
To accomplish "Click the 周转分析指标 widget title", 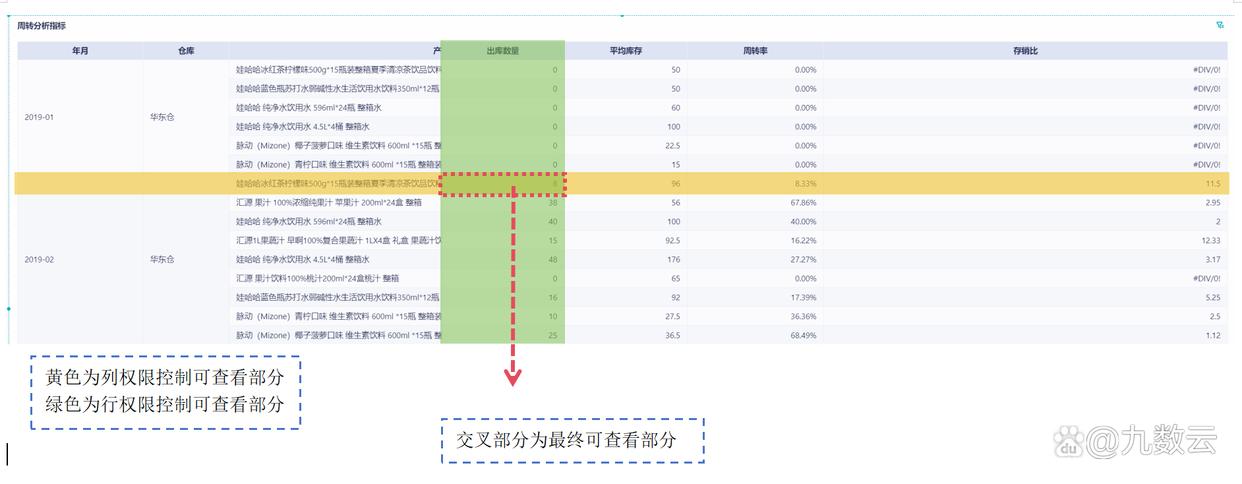I will tap(42, 25).
